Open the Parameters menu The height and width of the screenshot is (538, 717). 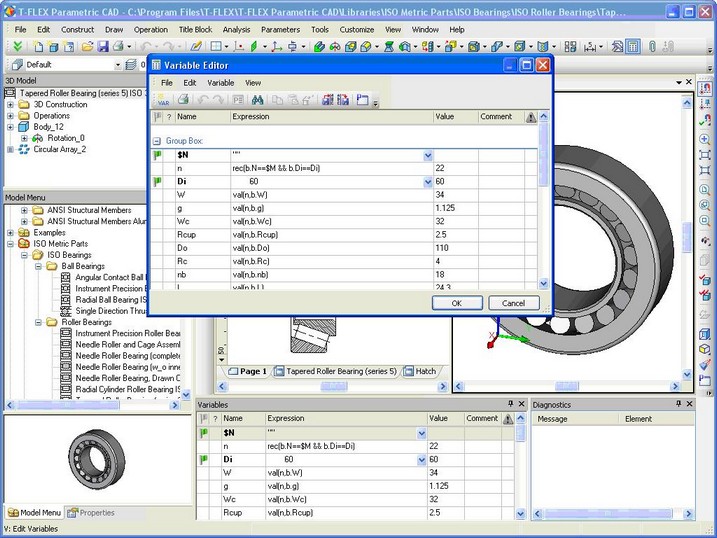tap(280, 29)
